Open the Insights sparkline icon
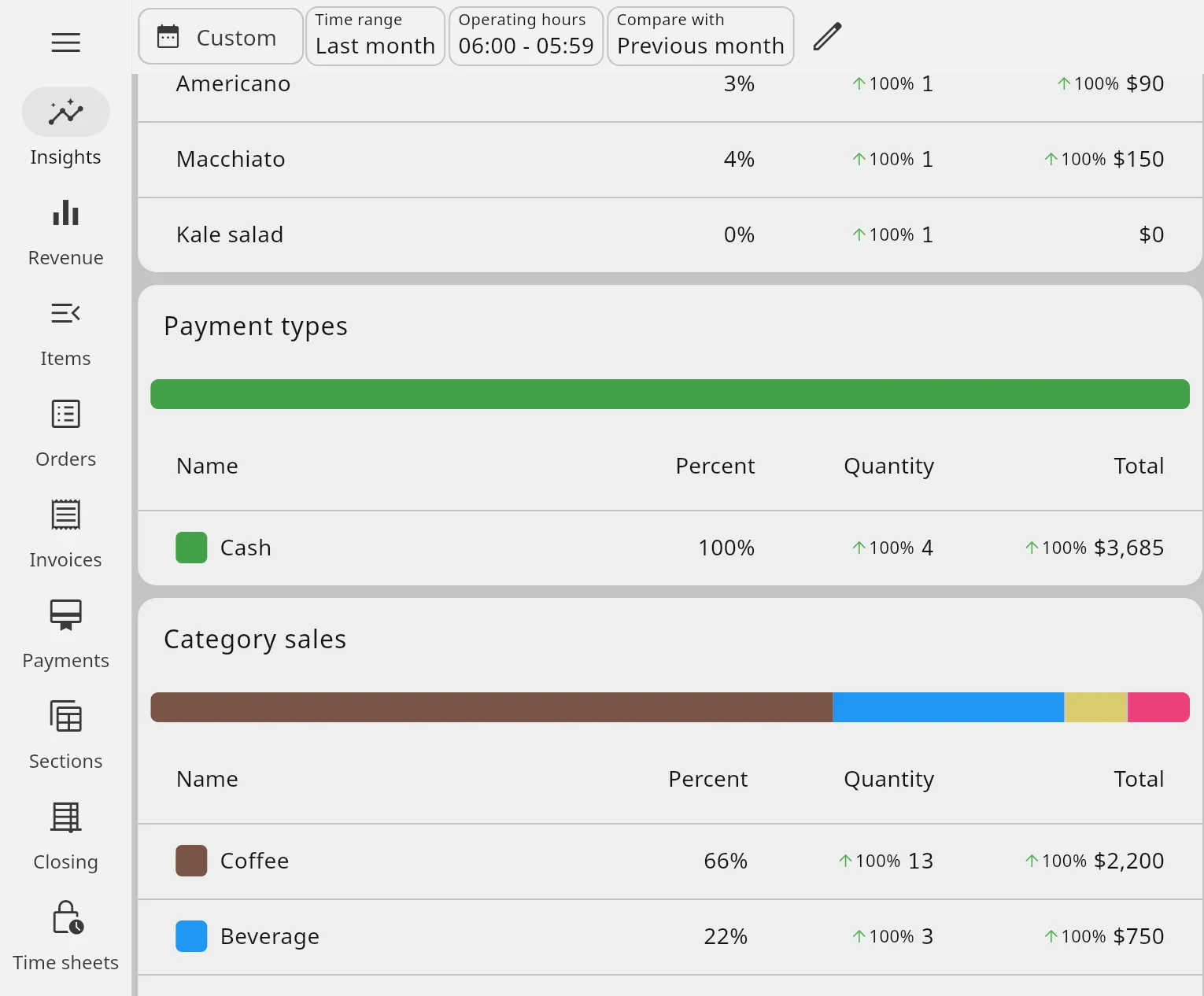Image resolution: width=1204 pixels, height=996 pixels. coord(66,113)
